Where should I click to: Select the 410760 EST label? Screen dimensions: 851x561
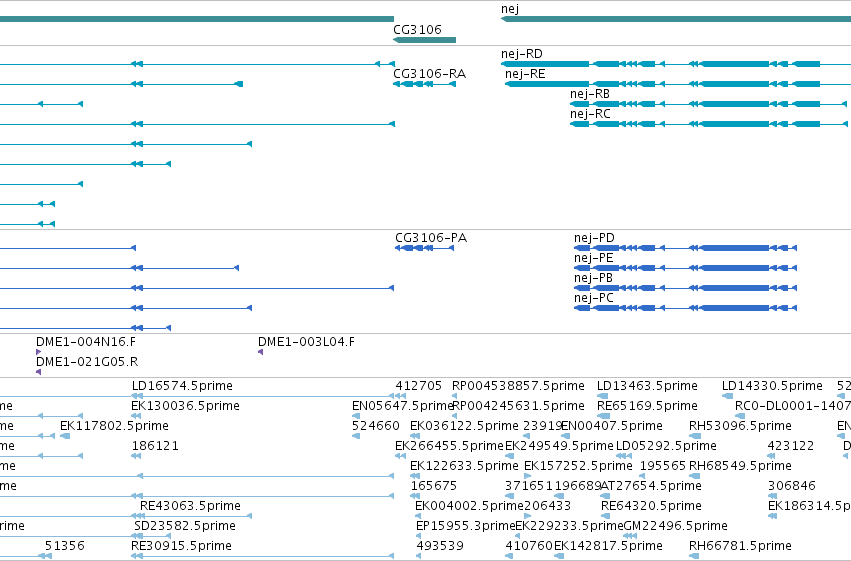pyautogui.click(x=529, y=546)
